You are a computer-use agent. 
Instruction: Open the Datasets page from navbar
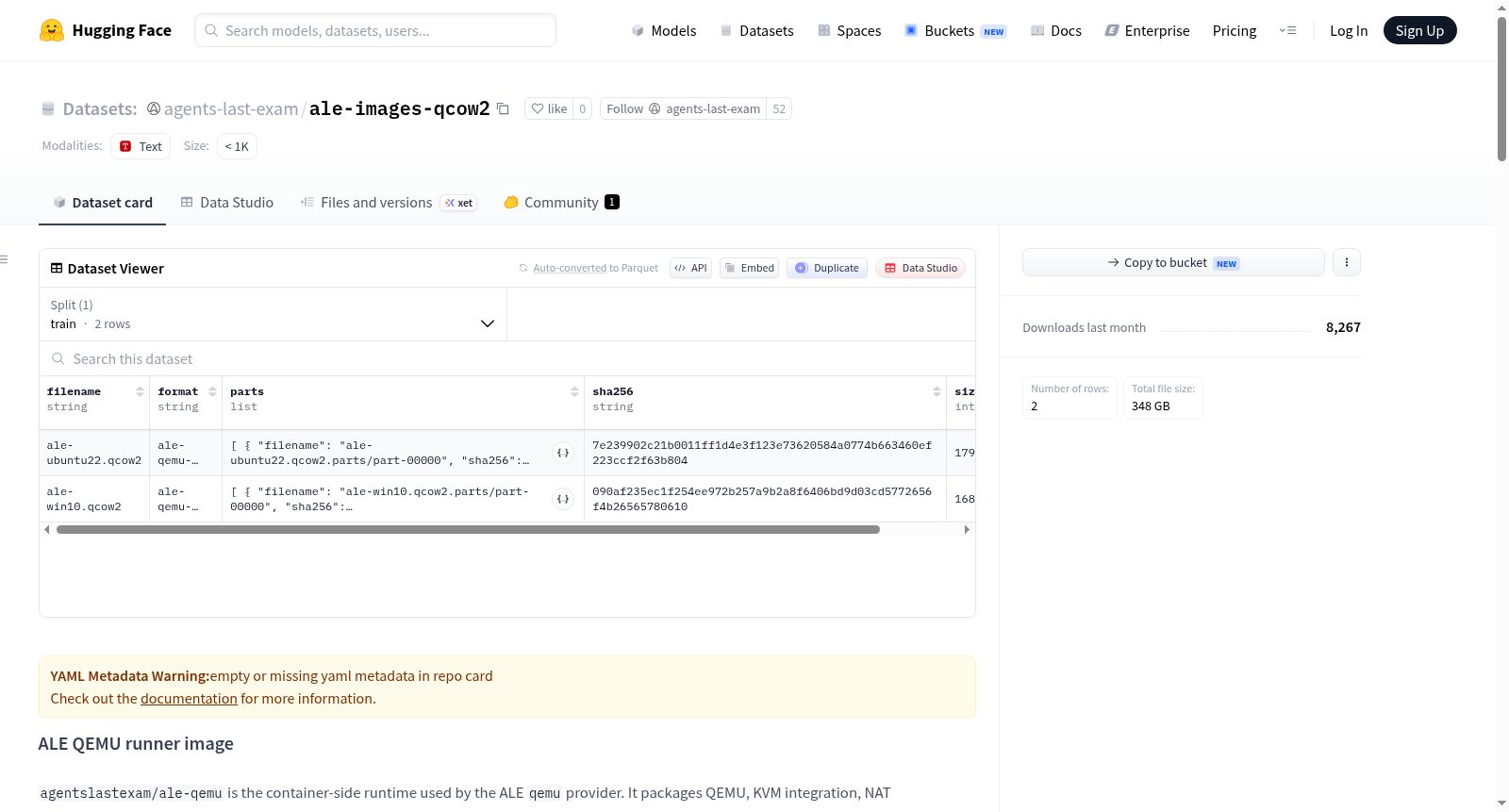point(757,30)
